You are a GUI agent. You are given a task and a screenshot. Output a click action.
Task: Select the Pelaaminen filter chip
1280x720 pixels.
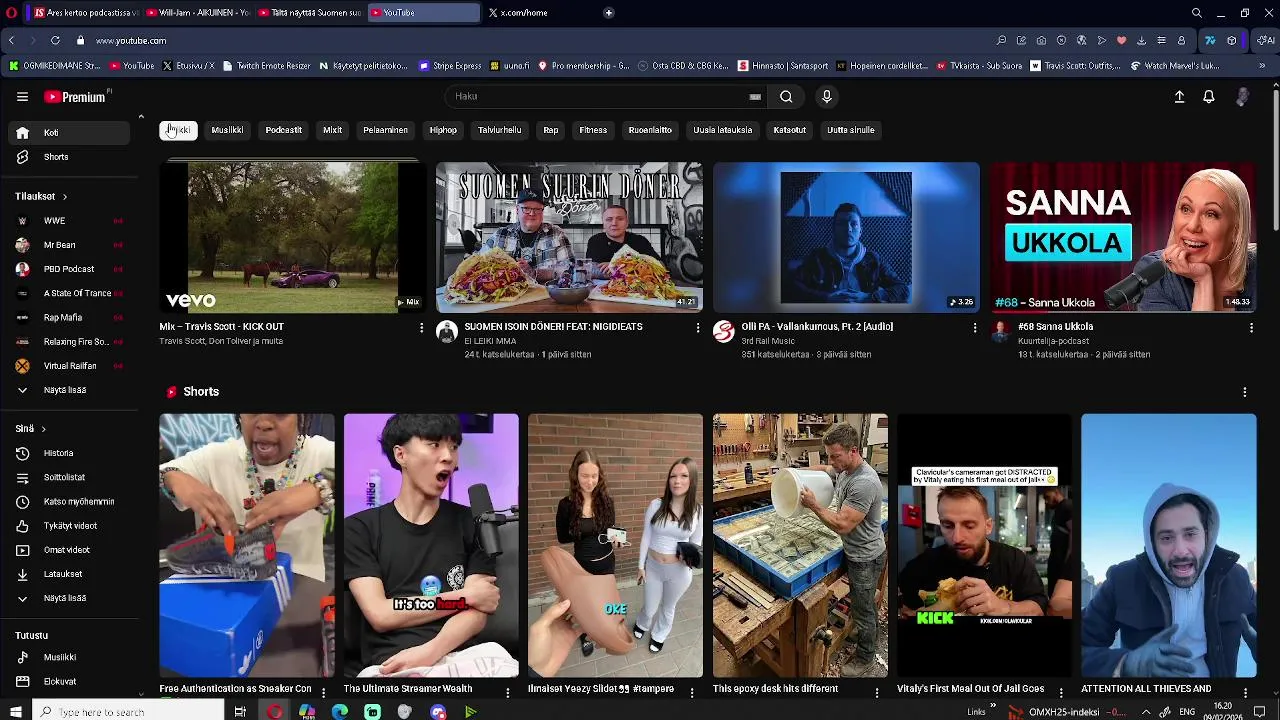tap(385, 130)
